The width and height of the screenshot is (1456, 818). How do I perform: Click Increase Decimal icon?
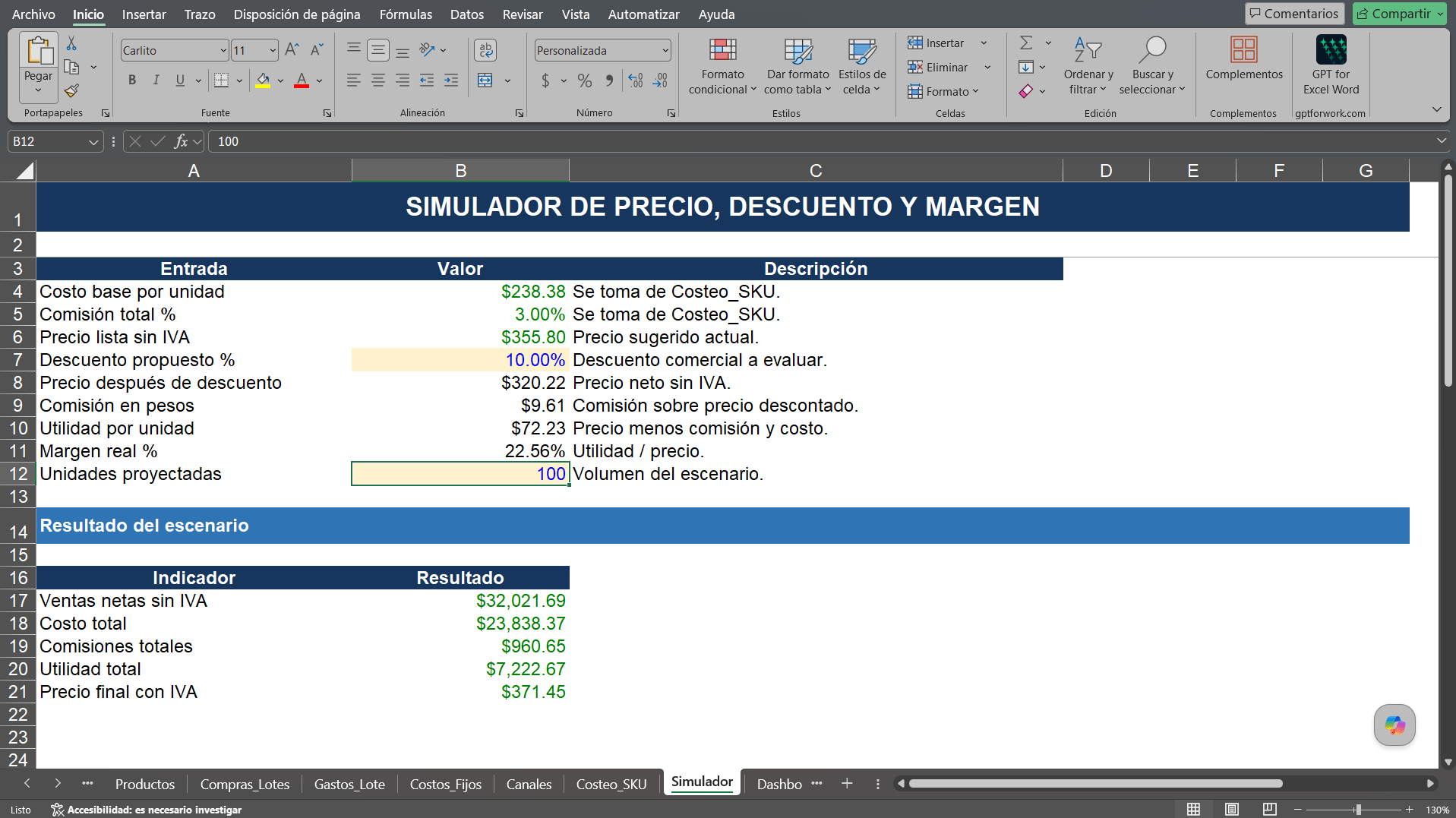click(636, 80)
